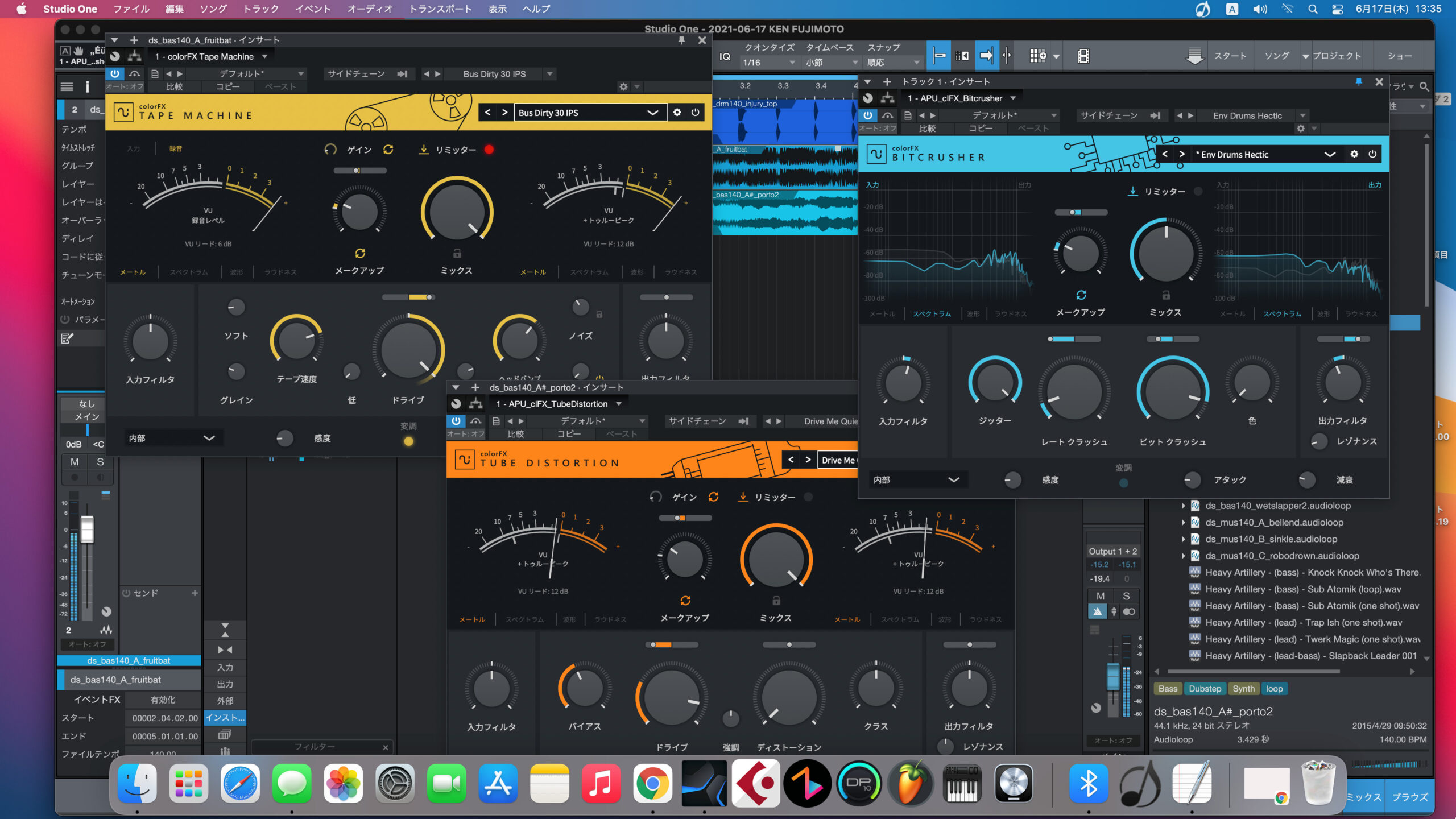Open Bitcrusher modulation source 内部 dropdown
The image size is (1456, 819).
coord(917,480)
